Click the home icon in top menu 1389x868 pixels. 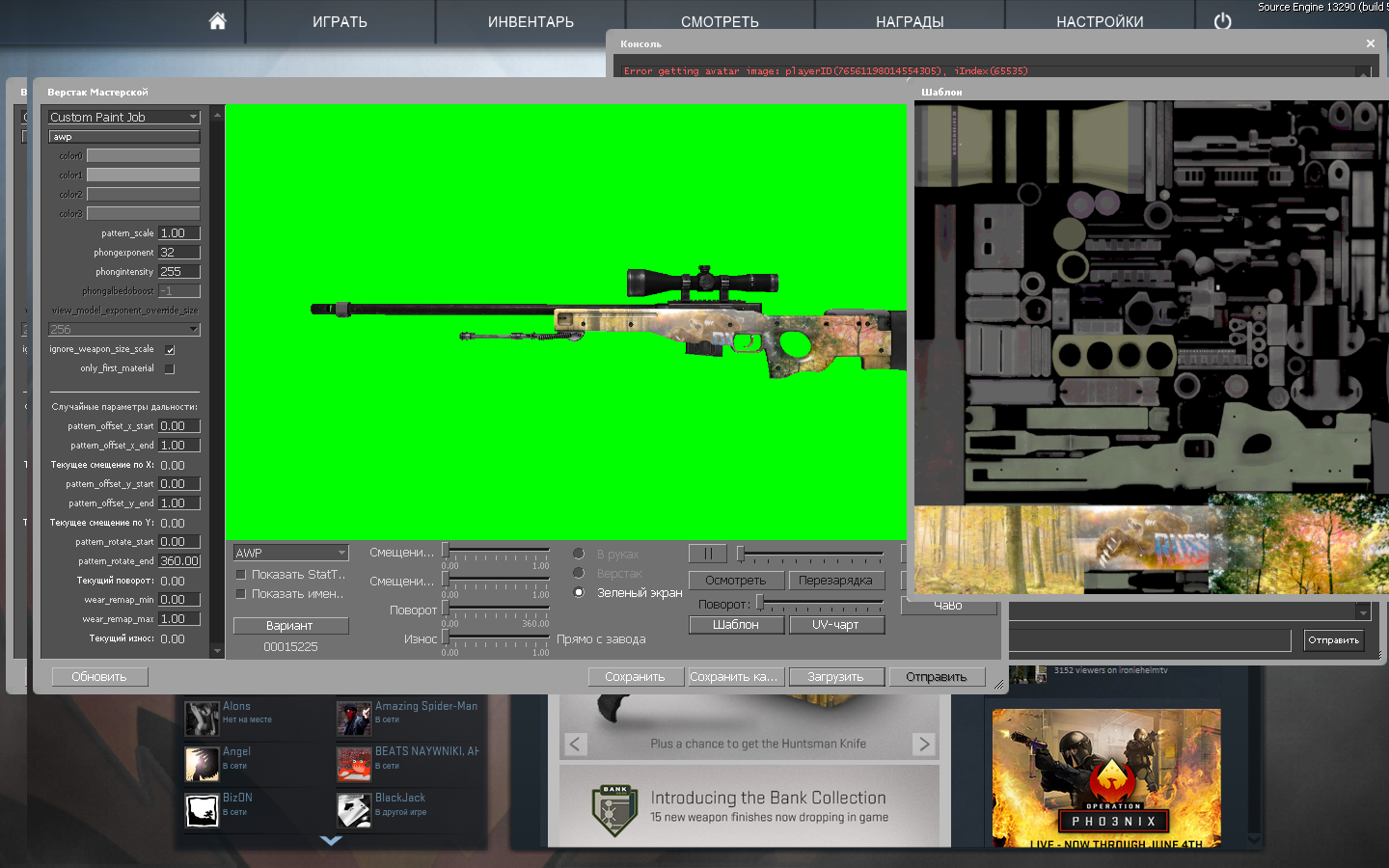coord(217,20)
